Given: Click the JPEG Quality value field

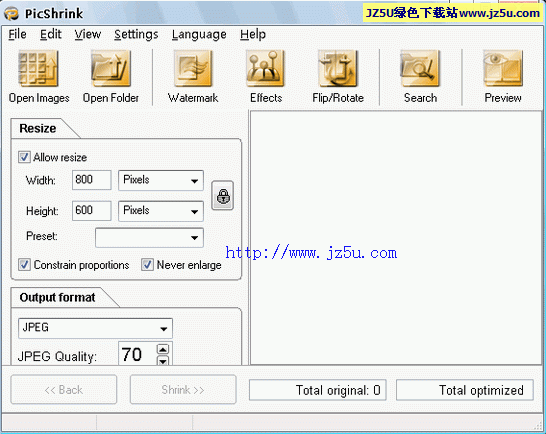Looking at the screenshot, I should pyautogui.click(x=137, y=354).
